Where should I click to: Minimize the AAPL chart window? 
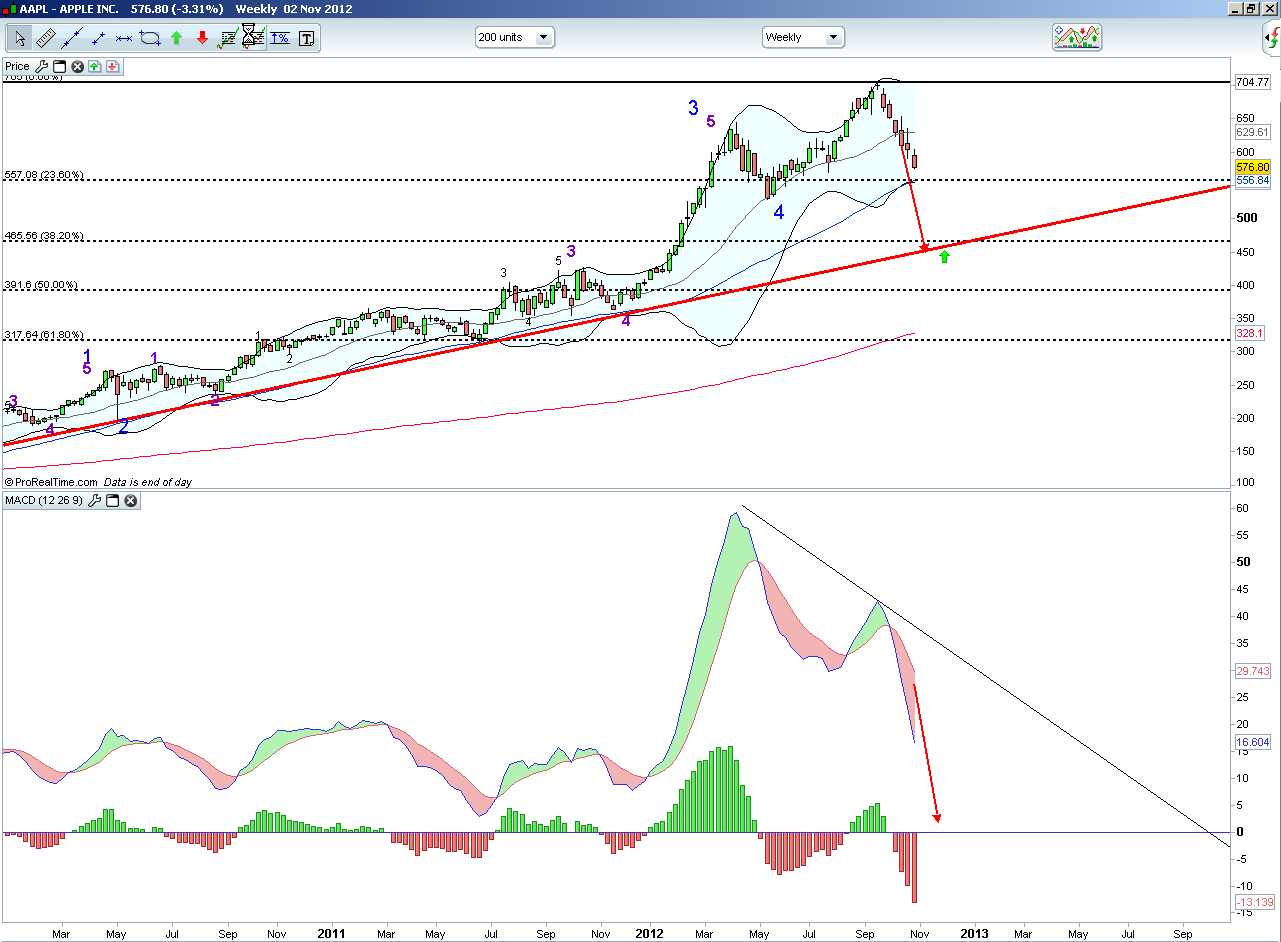pyautogui.click(x=1236, y=8)
